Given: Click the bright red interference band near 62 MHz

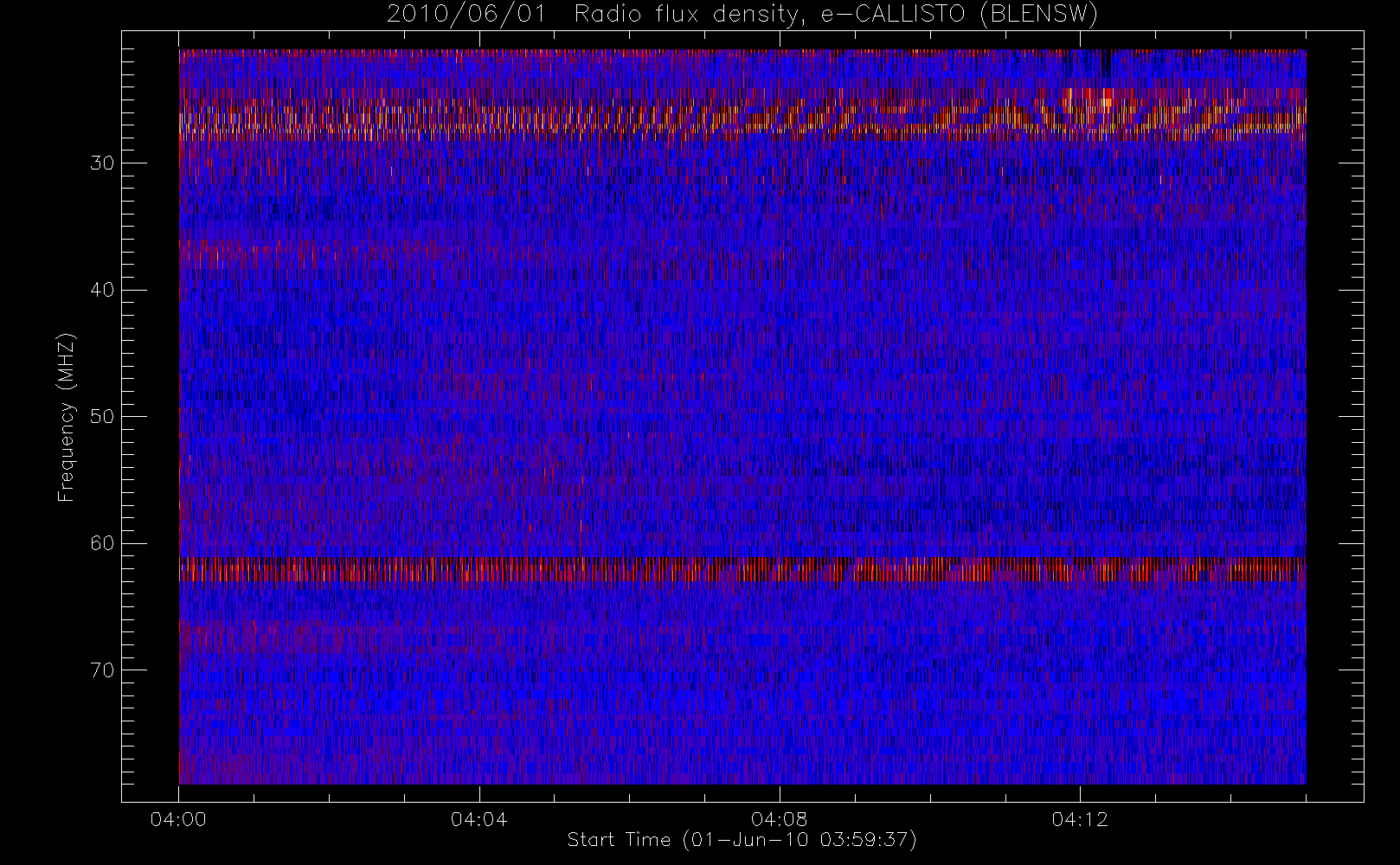Looking at the screenshot, I should pyautogui.click(x=742, y=569).
